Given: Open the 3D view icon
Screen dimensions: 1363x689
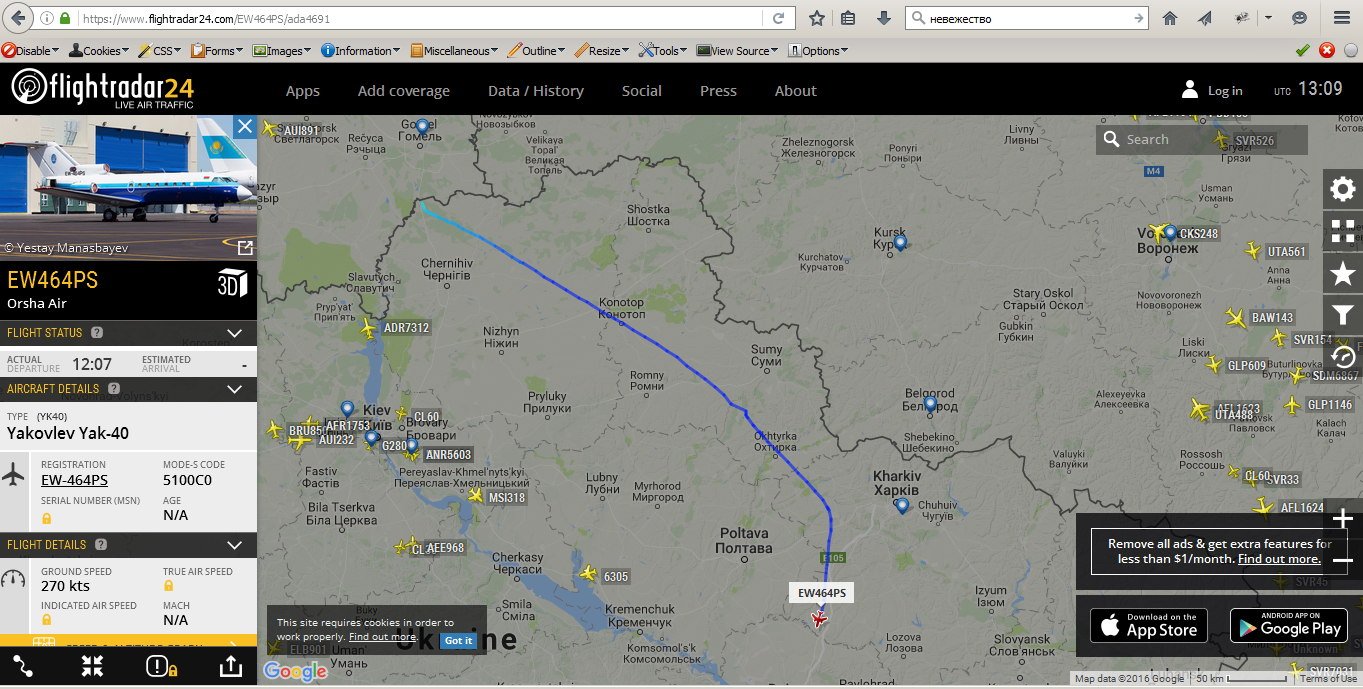Looking at the screenshot, I should click(x=233, y=283).
